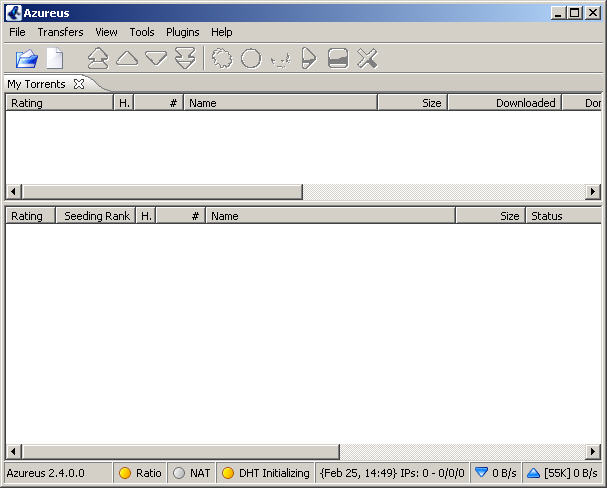The width and height of the screenshot is (607, 488).
Task: Click the stop circle icon in the toolbar
Action: pos(251,58)
